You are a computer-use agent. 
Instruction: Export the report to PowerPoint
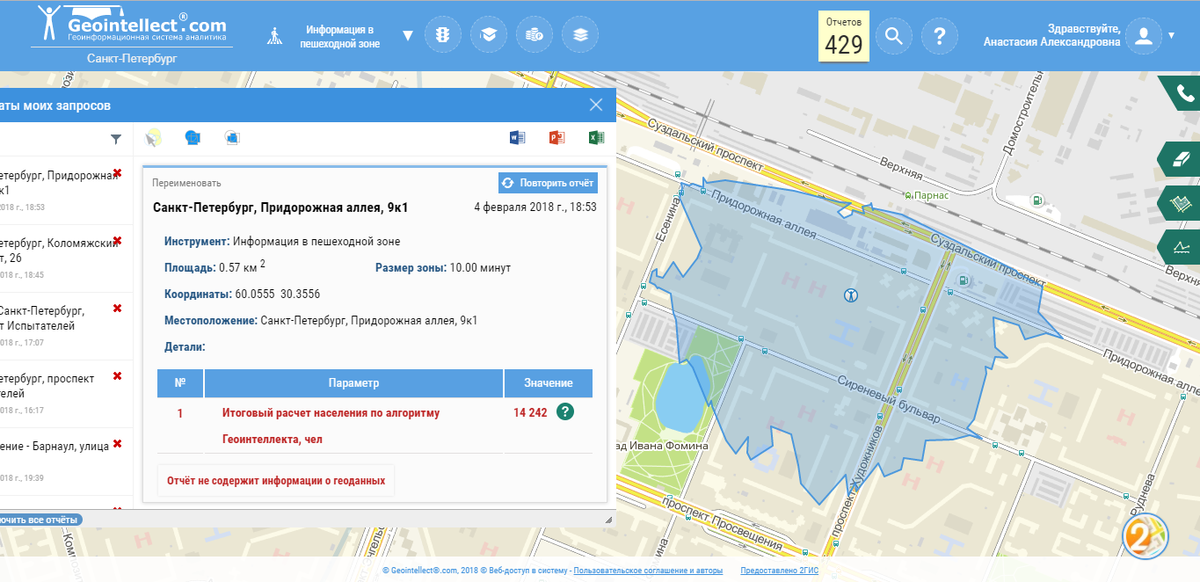click(558, 137)
